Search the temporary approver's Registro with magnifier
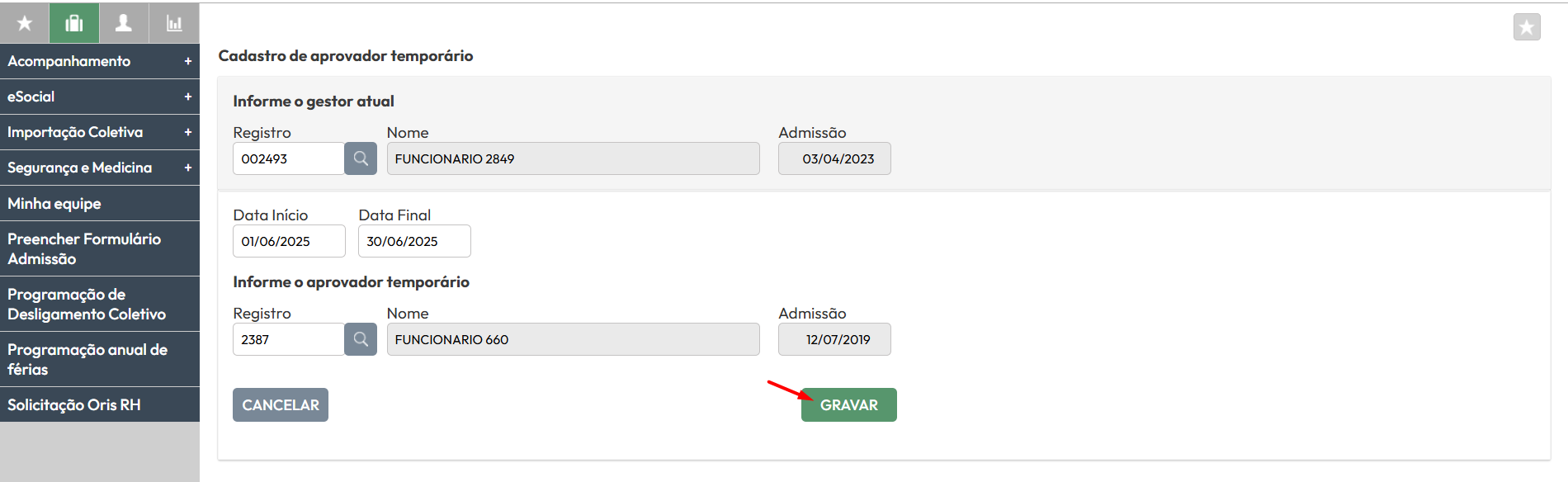This screenshot has height=482, width=1568. click(x=361, y=339)
